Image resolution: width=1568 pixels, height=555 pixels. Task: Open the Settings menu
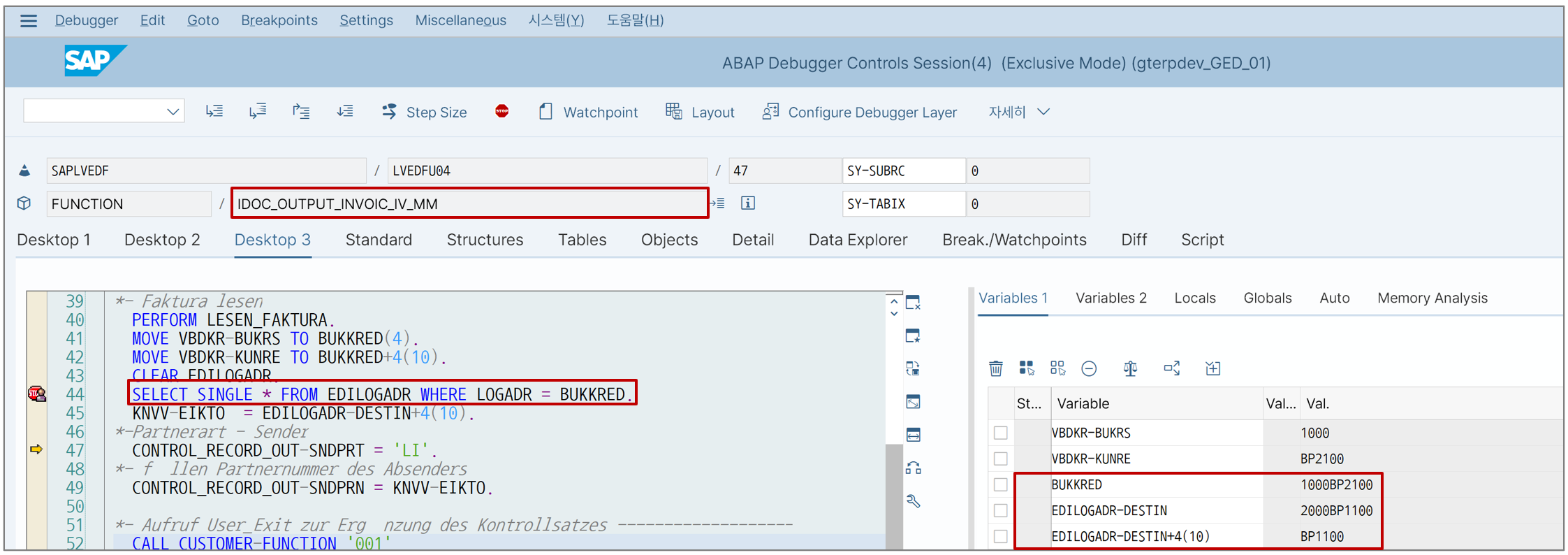coord(367,20)
